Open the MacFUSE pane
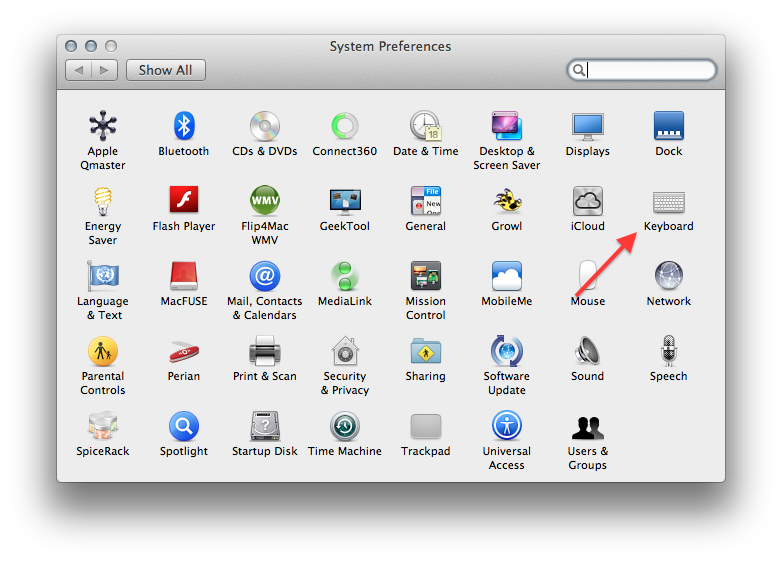The width and height of the screenshot is (782, 561). 184,276
